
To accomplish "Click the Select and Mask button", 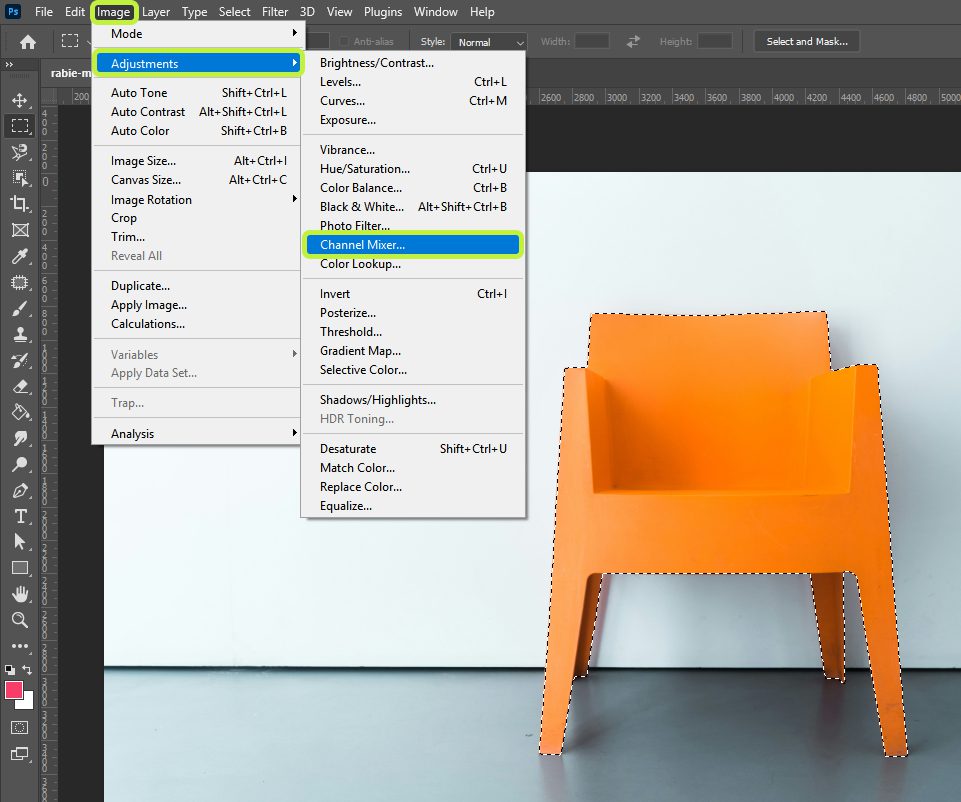I will [807, 41].
